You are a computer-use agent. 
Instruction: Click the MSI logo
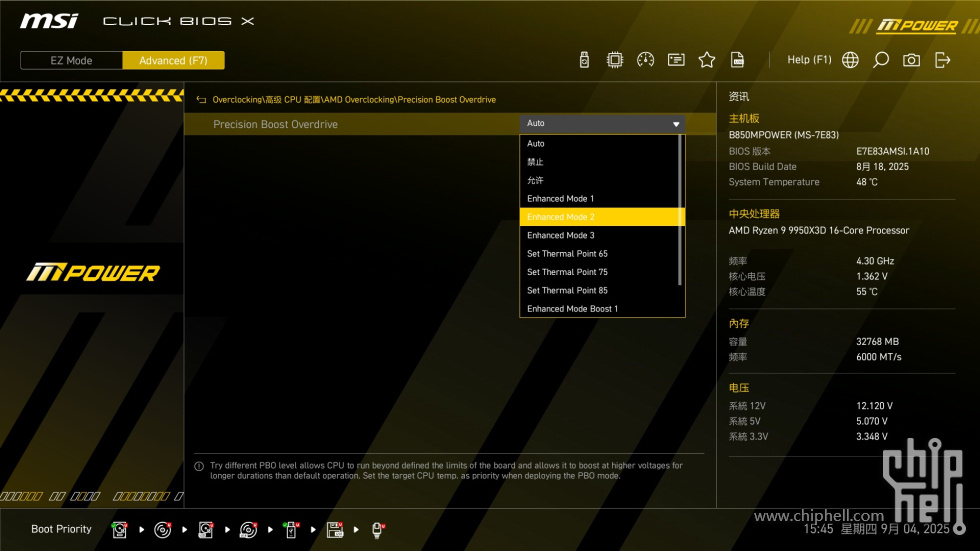[x=49, y=21]
